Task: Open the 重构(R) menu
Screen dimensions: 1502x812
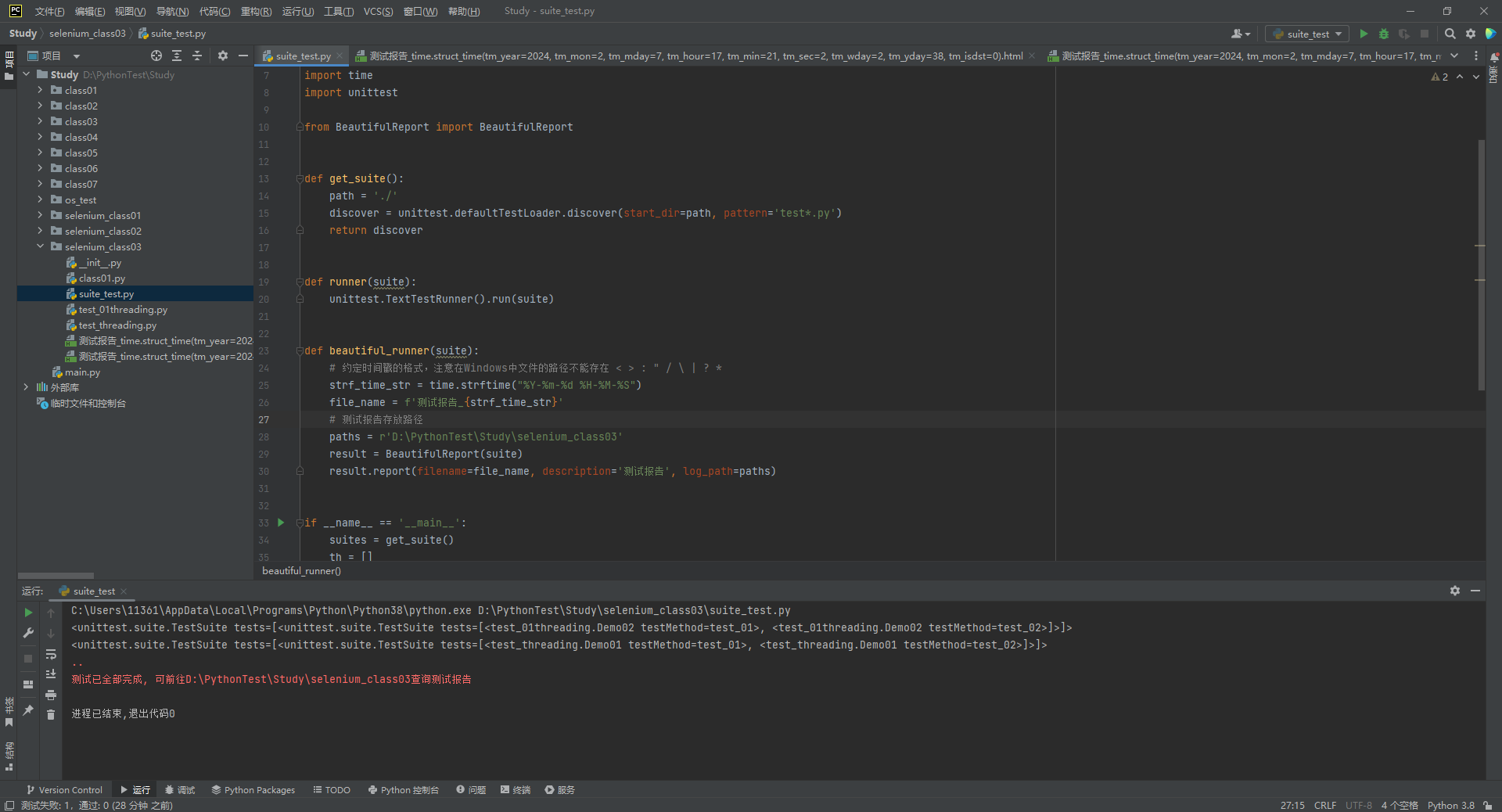Action: (256, 11)
